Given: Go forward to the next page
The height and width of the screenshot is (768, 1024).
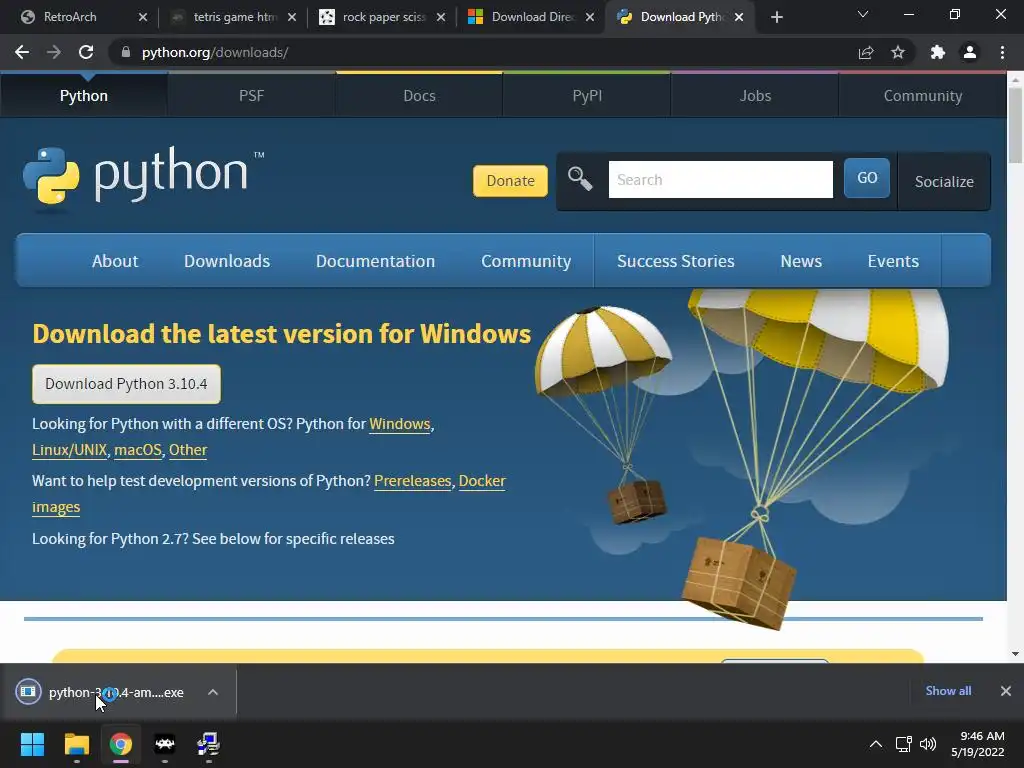Looking at the screenshot, I should pyautogui.click(x=54, y=52).
